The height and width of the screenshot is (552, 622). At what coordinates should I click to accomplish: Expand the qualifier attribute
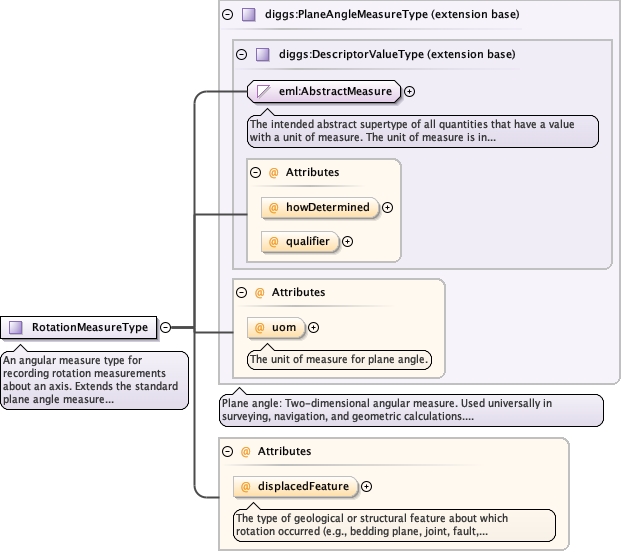[x=348, y=241]
